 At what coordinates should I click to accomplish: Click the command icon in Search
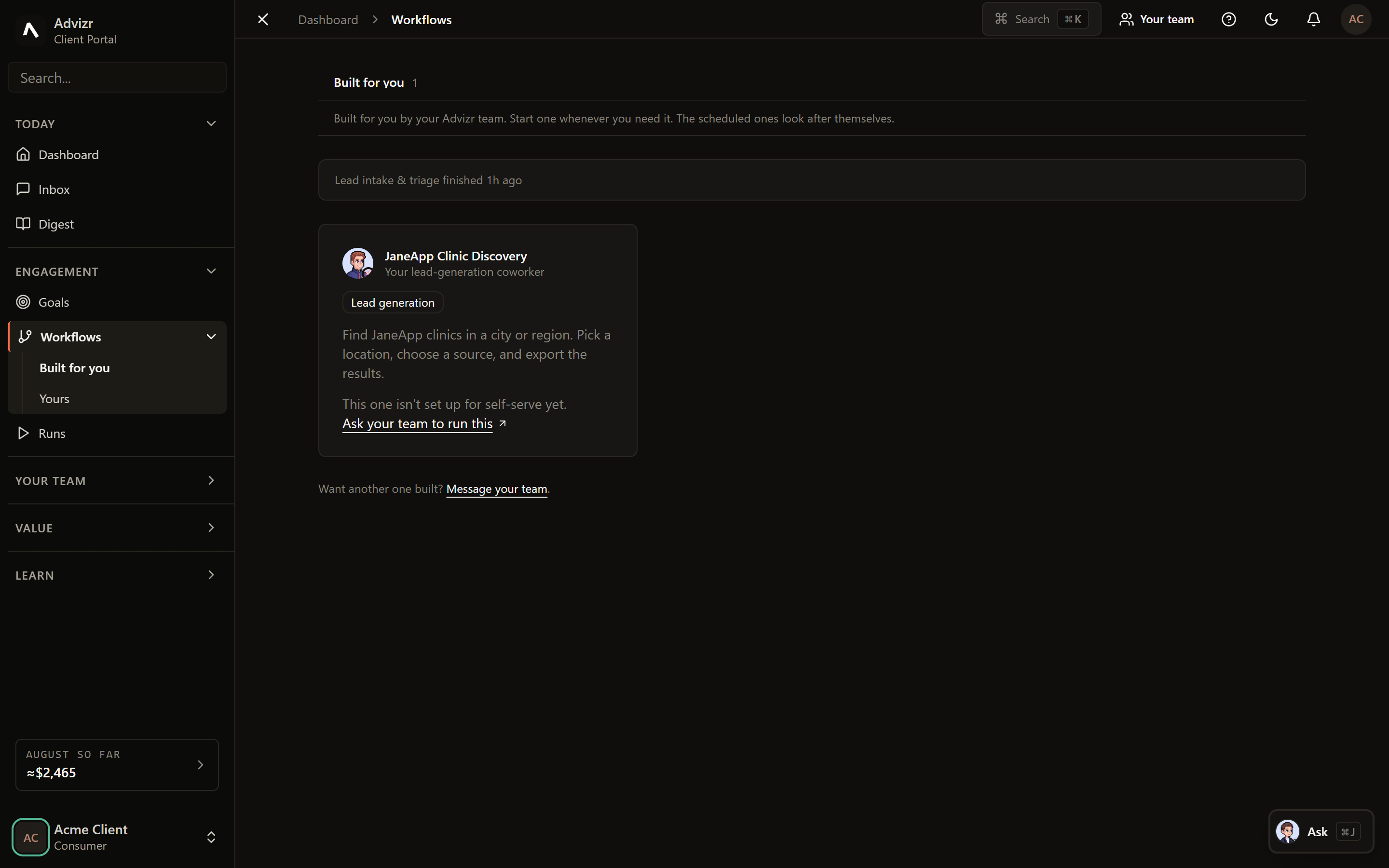[x=1001, y=19]
